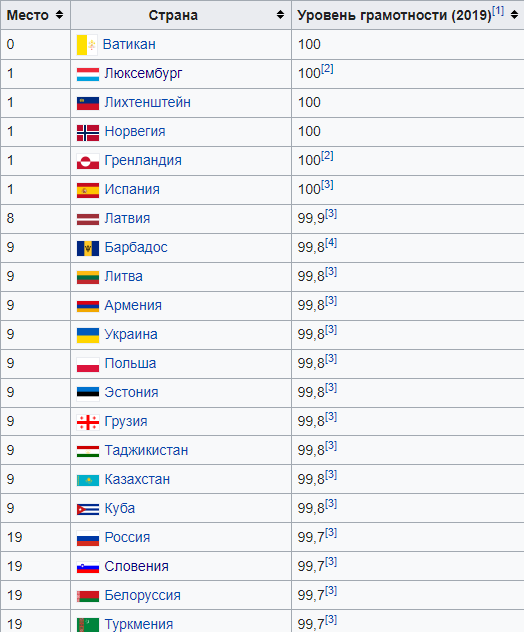Sort table by Страна column arrows

coord(280,15)
